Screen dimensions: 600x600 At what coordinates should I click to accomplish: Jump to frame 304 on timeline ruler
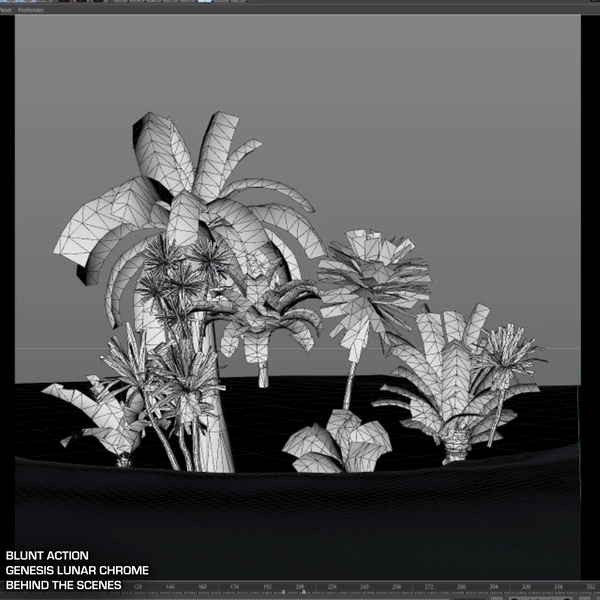(x=494, y=586)
